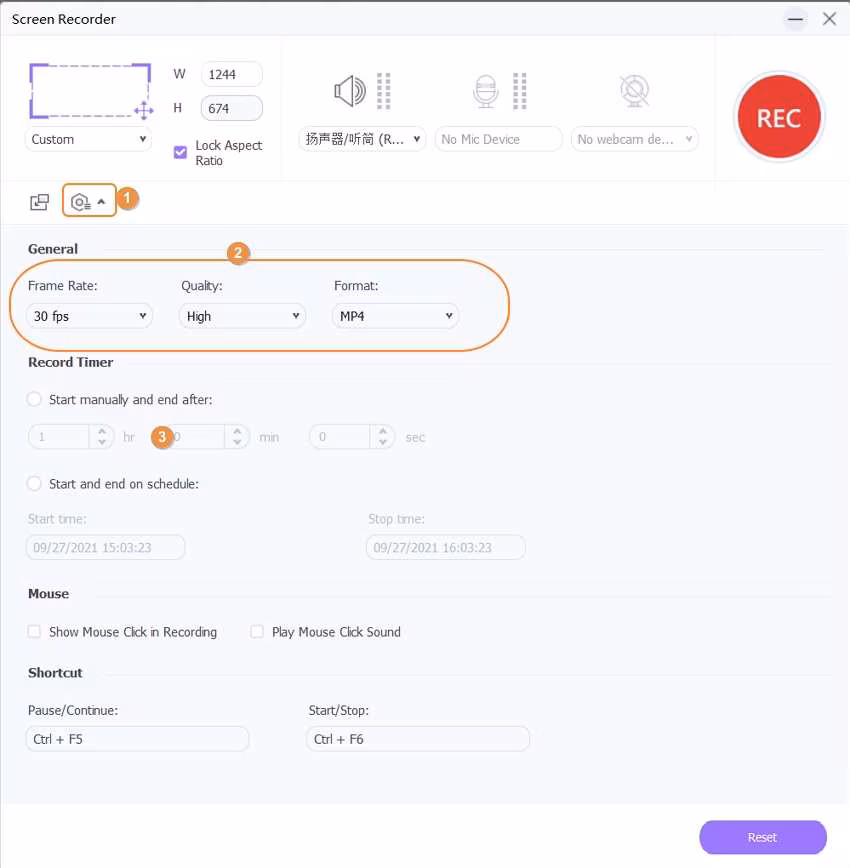Toggle the Lock Aspect Ratio checkbox
Viewport: 850px width, 868px height.
click(x=180, y=152)
